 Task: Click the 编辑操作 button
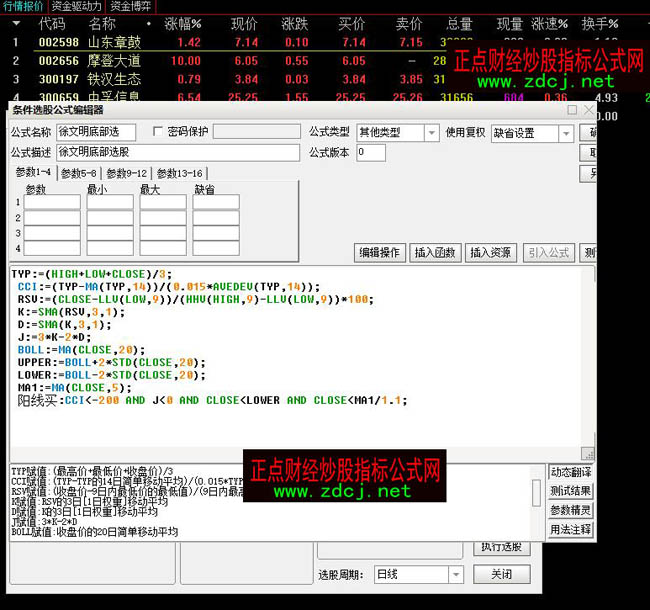coord(380,252)
